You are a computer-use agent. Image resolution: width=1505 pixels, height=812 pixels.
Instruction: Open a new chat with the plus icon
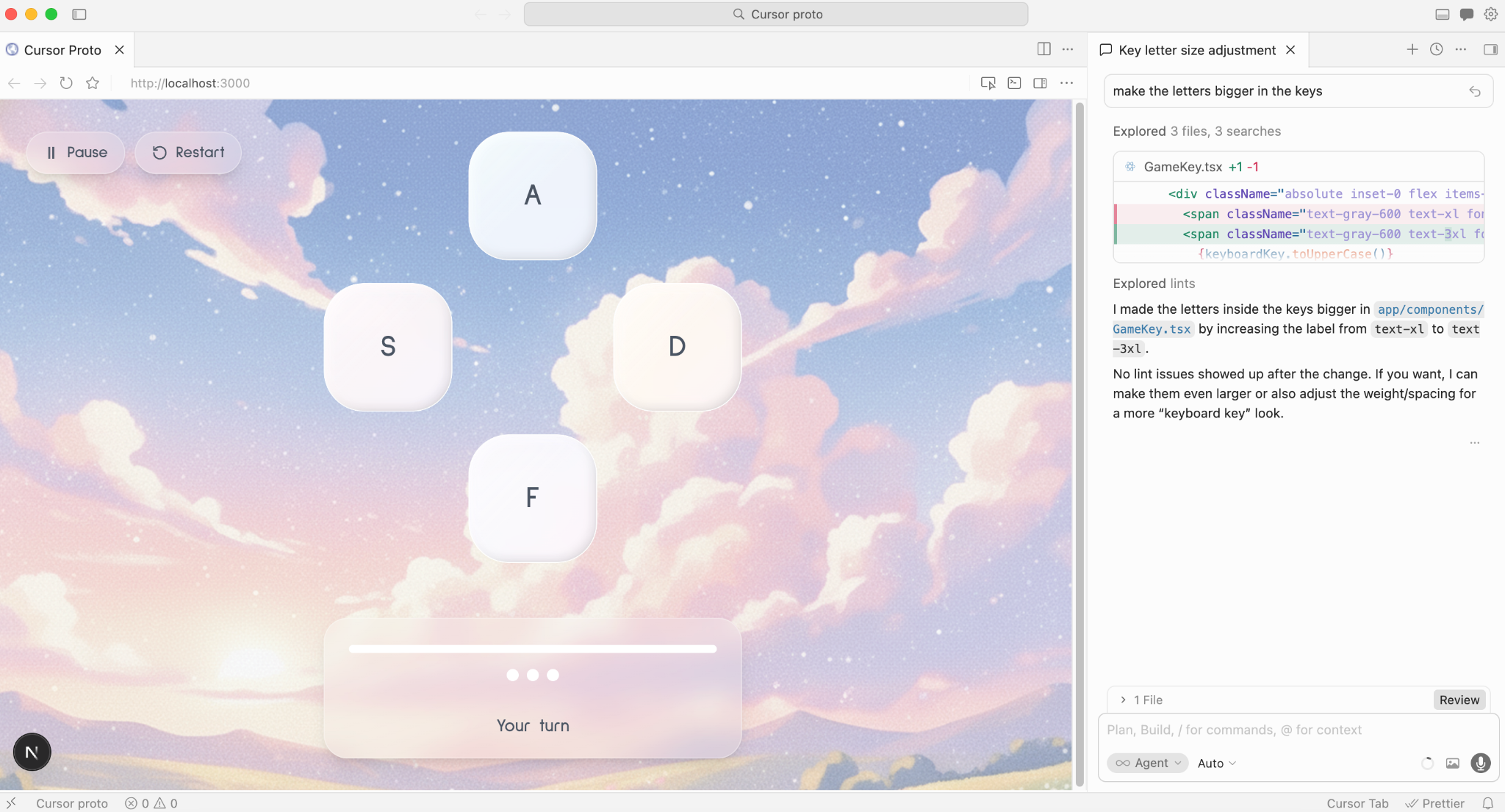tap(1411, 49)
